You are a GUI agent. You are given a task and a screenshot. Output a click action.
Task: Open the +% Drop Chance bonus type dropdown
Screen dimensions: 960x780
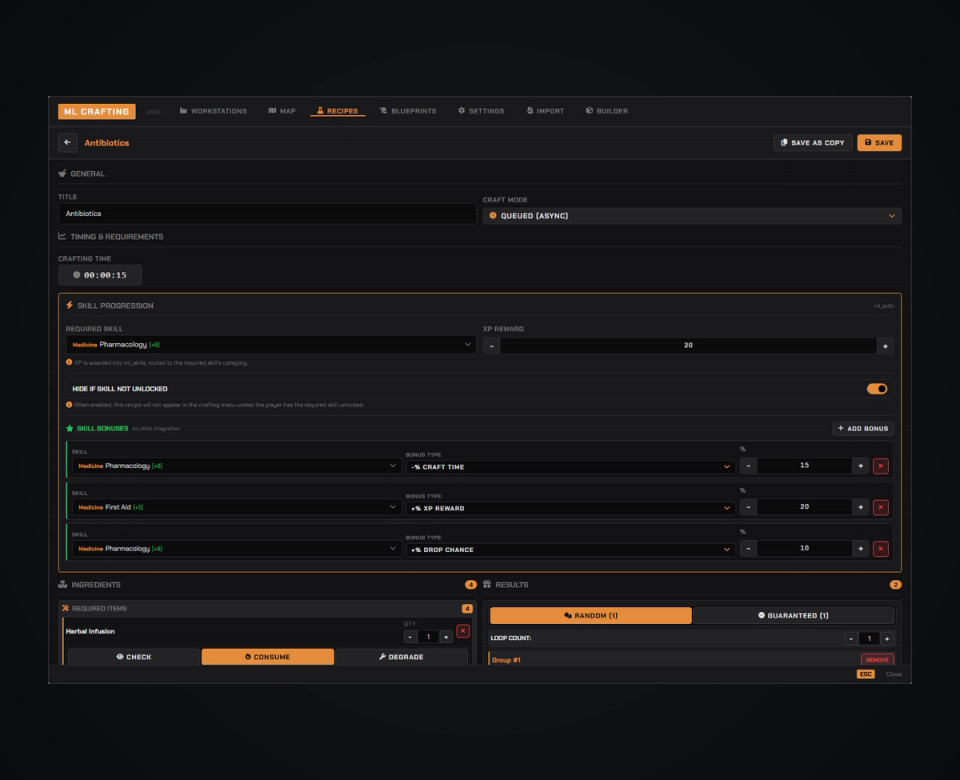click(x=570, y=549)
